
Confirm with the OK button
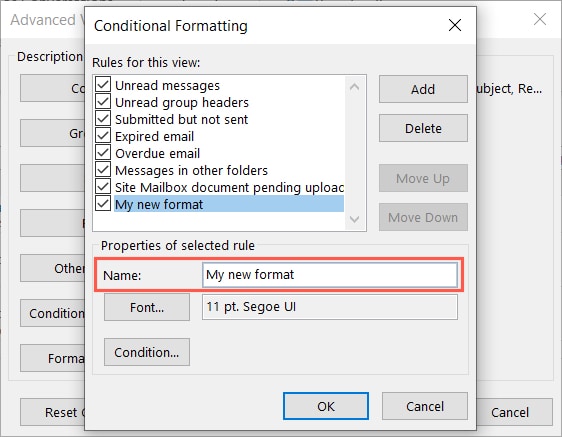326,406
